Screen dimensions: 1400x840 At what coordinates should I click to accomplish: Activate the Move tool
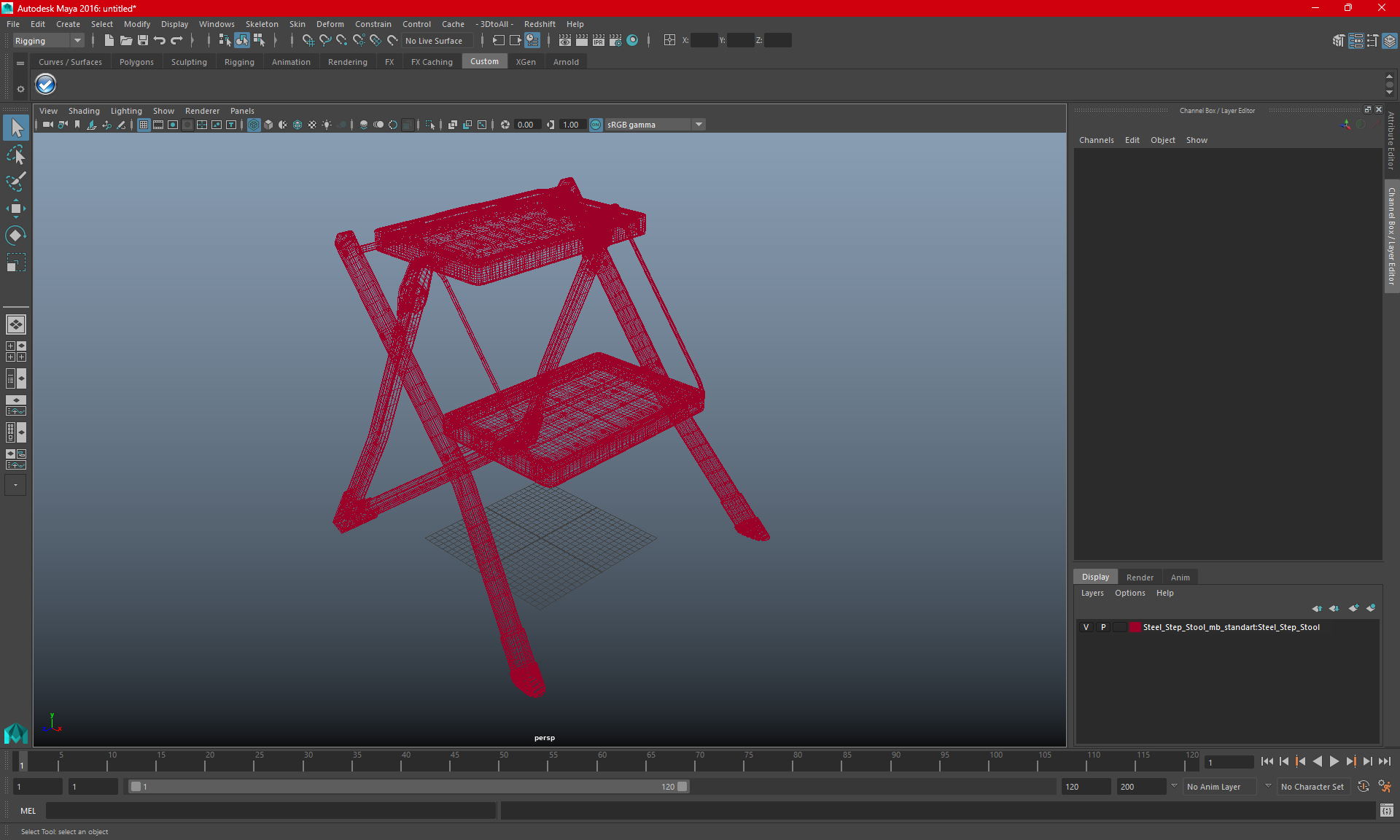[16, 209]
